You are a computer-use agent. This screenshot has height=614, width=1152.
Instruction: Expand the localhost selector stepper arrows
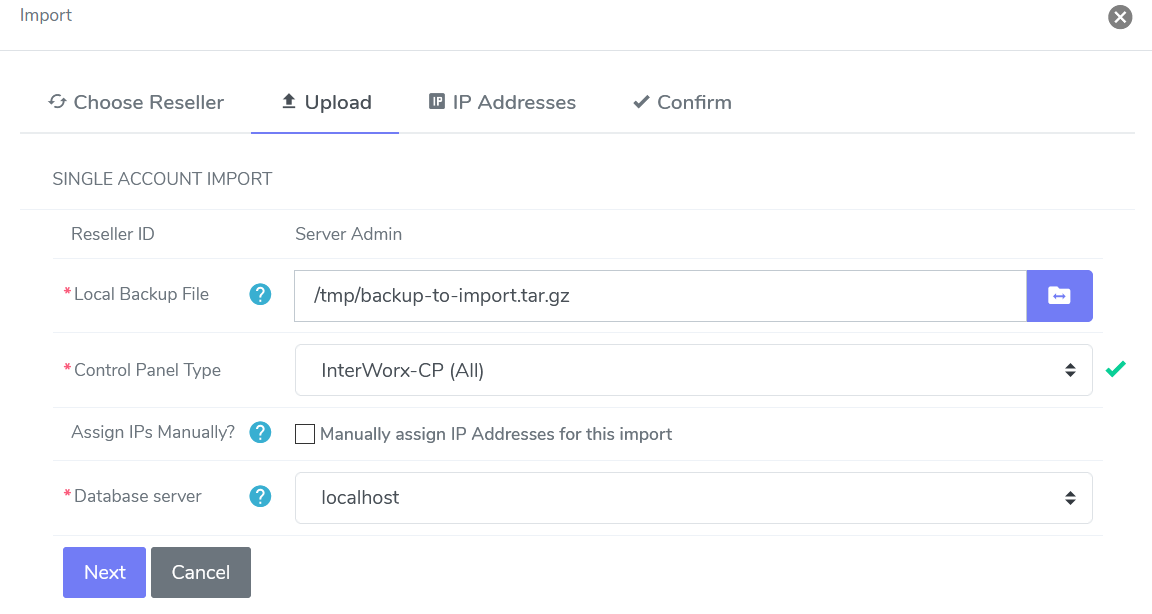tap(1069, 497)
